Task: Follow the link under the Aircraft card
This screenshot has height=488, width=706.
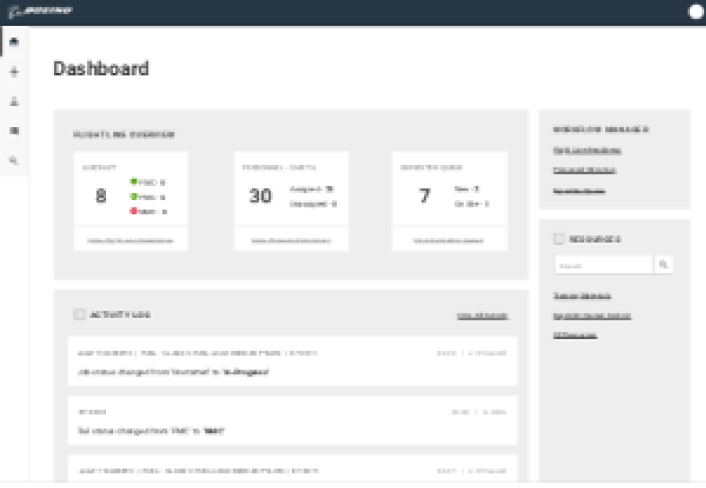Action: point(130,240)
